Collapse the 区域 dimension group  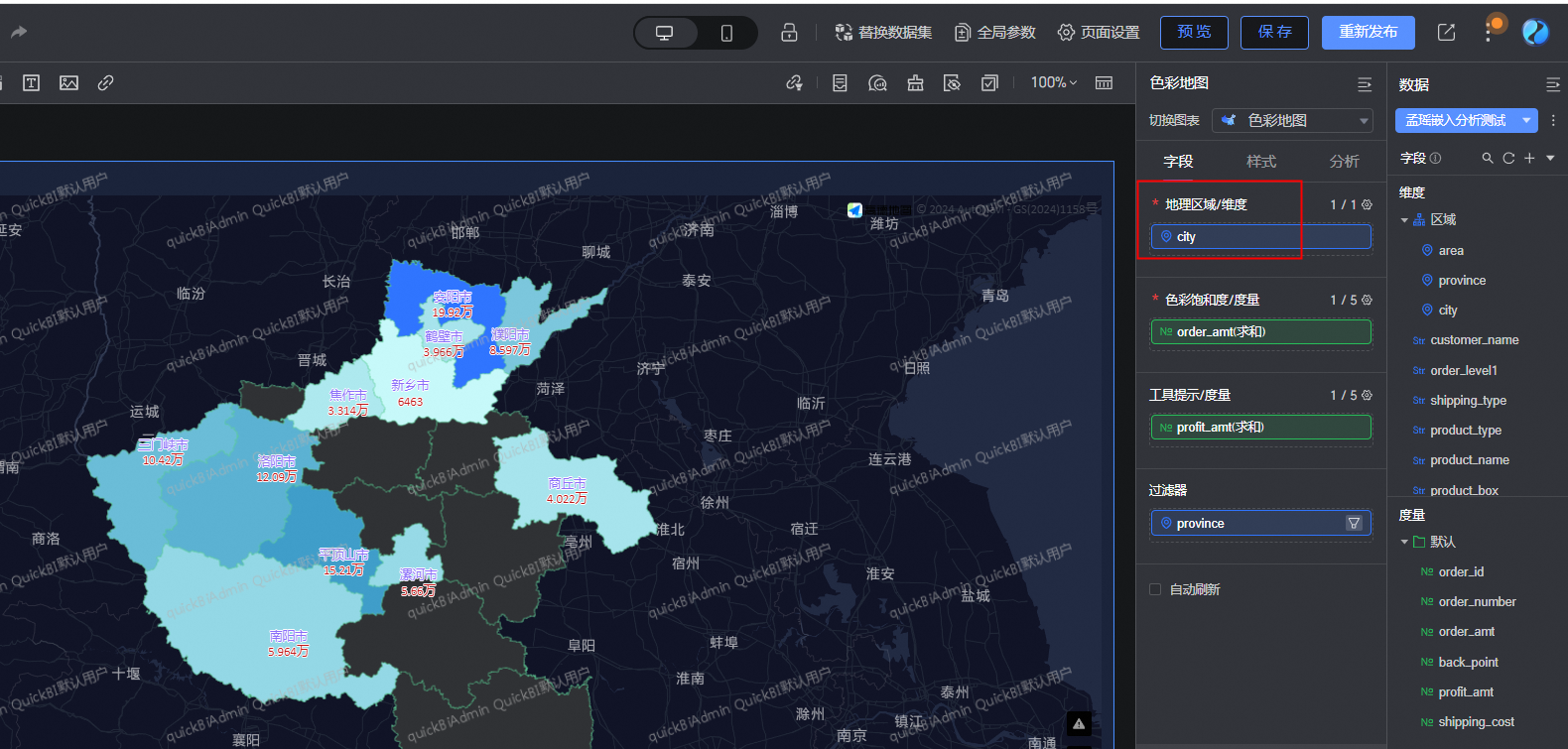1404,220
